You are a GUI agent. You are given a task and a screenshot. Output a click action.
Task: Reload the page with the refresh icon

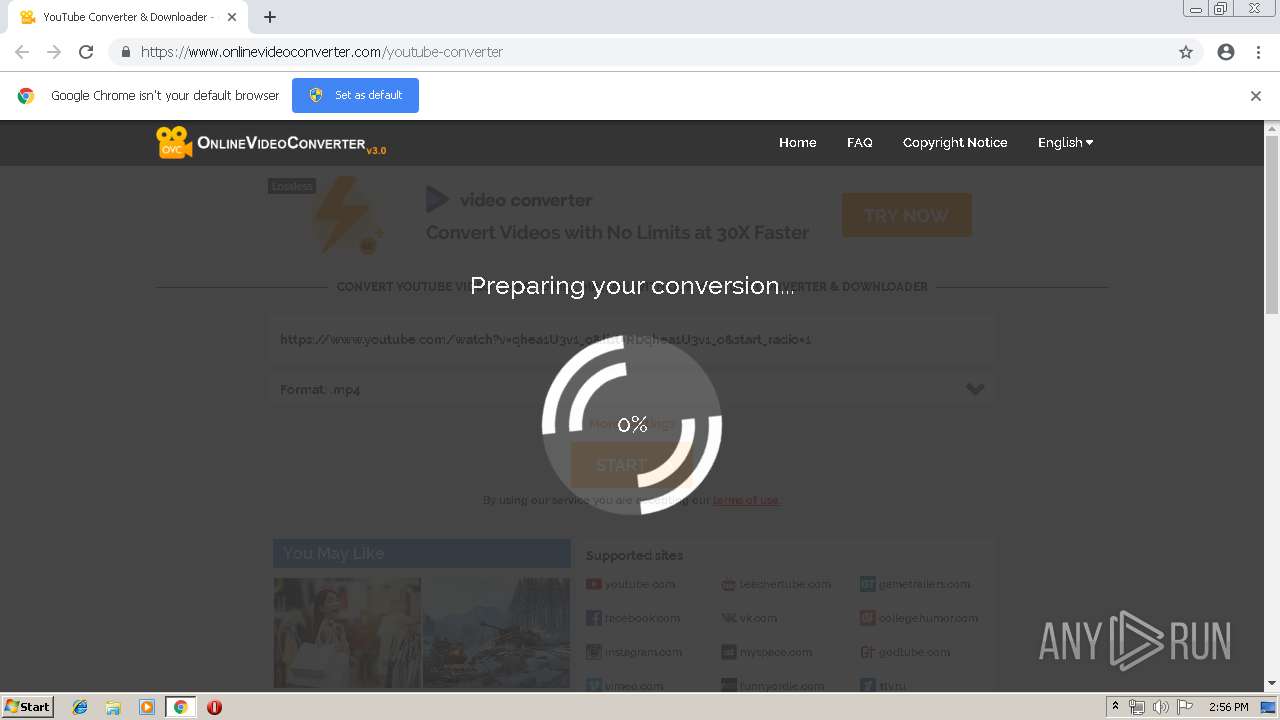point(86,52)
